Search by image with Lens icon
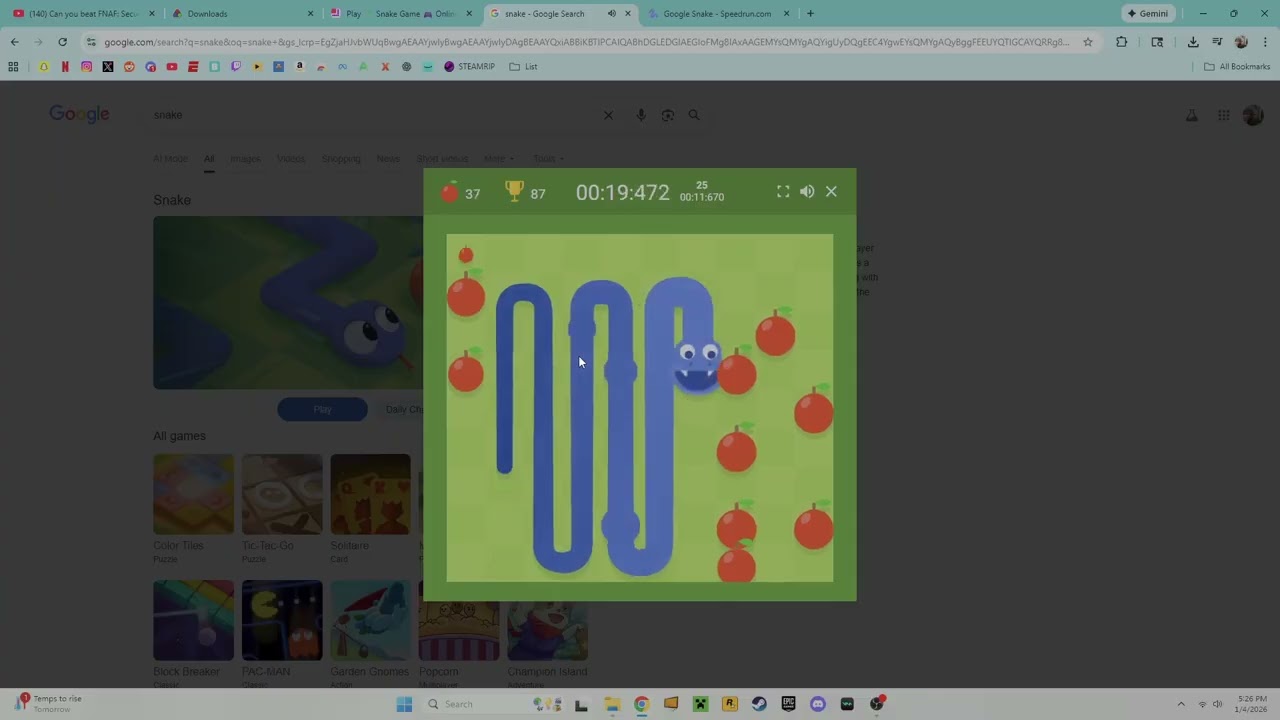 668,115
